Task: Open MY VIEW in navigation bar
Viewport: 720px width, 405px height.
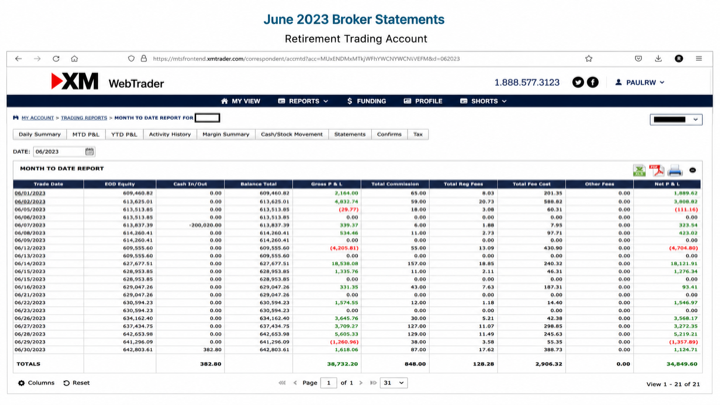Action: pyautogui.click(x=241, y=101)
